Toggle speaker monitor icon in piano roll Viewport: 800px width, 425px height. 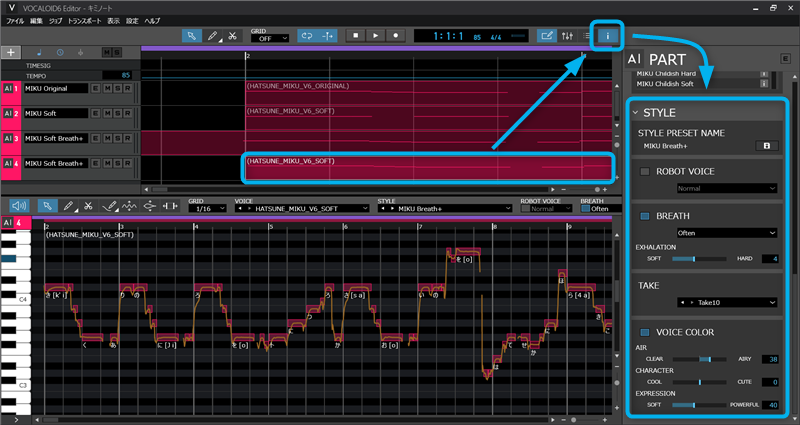[19, 206]
